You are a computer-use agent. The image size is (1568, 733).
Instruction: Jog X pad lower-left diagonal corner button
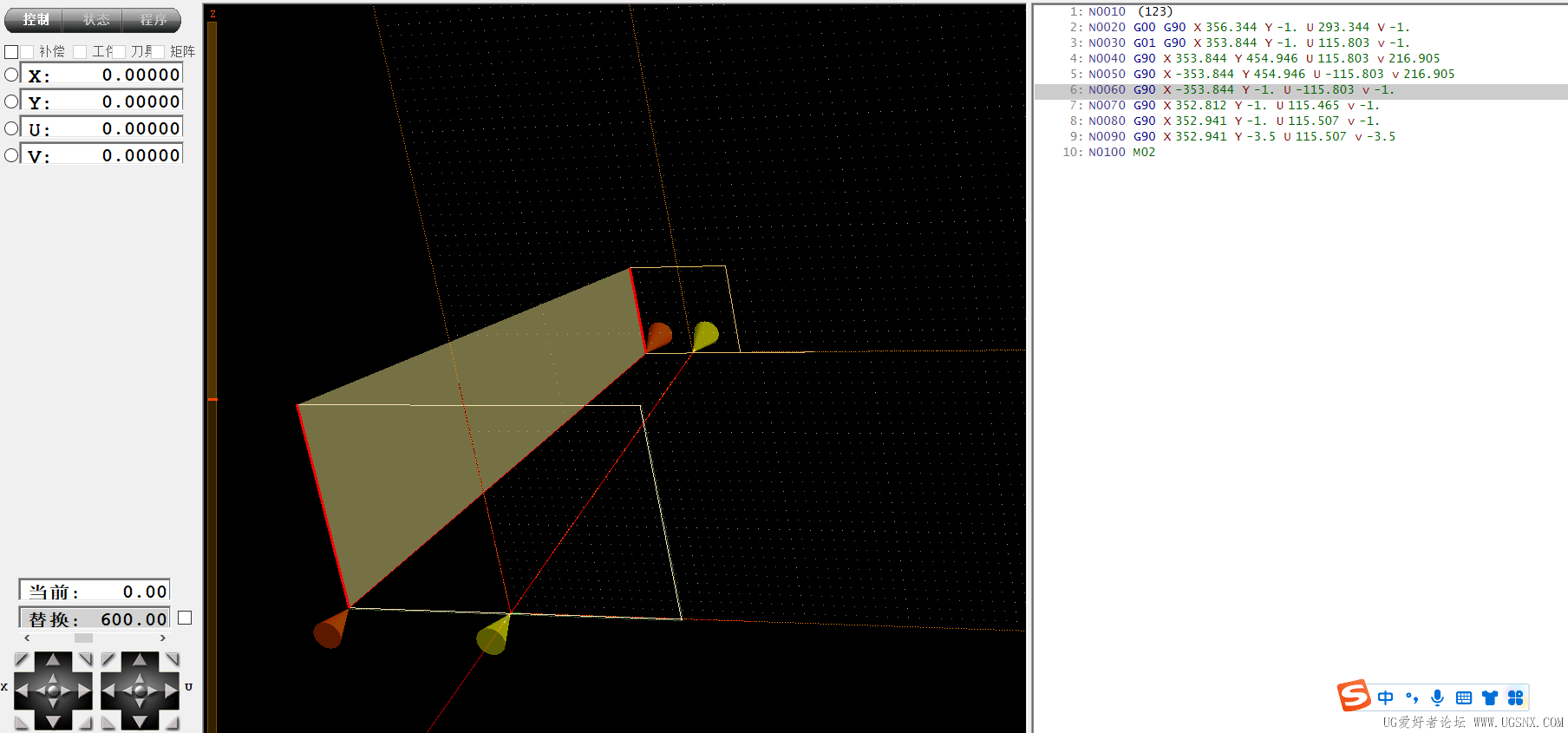[x=21, y=723]
